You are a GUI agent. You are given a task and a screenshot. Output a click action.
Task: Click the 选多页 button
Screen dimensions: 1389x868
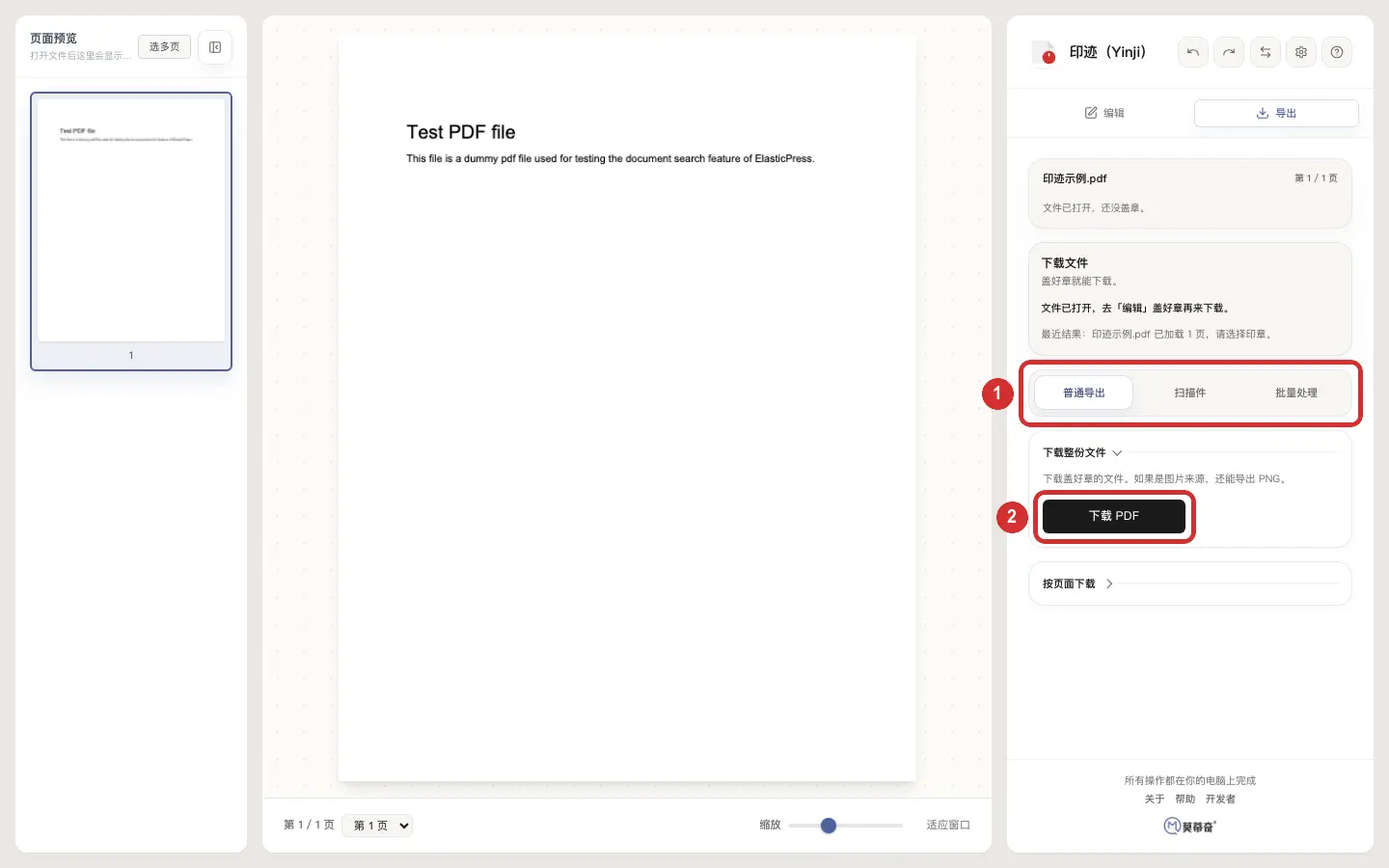click(x=164, y=46)
